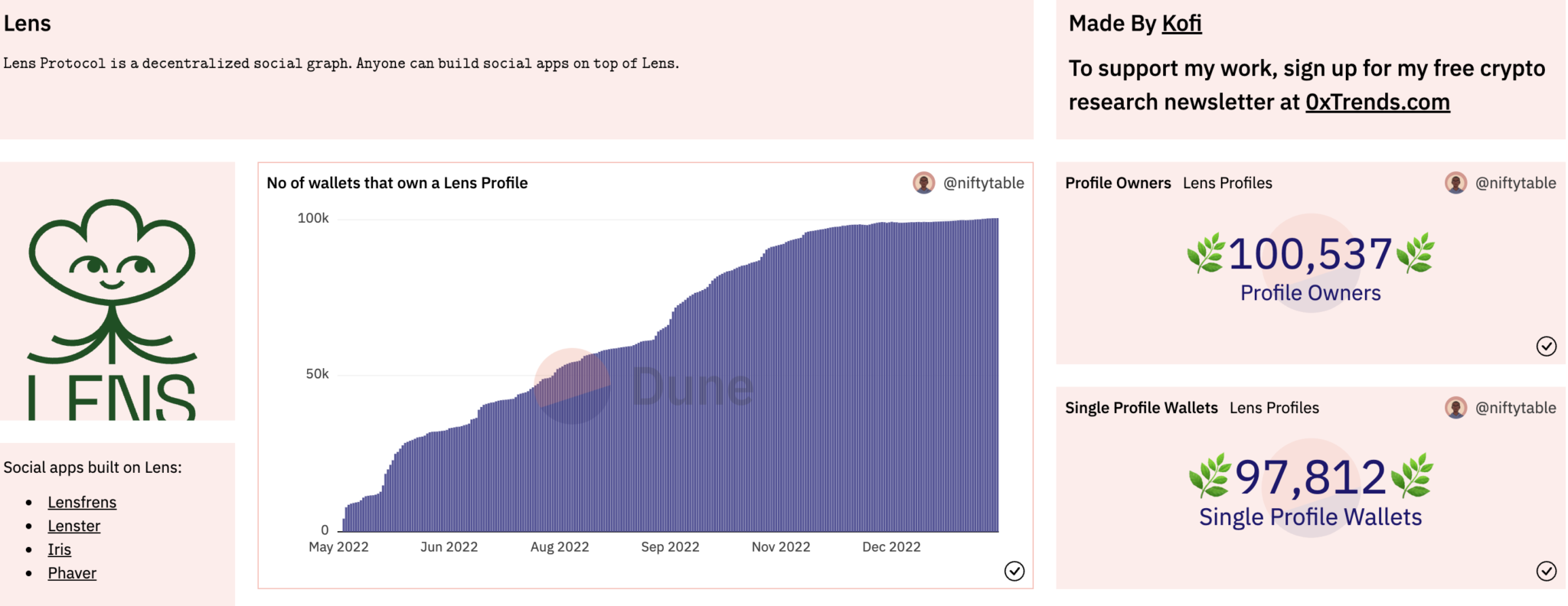The height and width of the screenshot is (606, 1568).
Task: Click the Jun 2022 x-axis label
Action: click(449, 547)
